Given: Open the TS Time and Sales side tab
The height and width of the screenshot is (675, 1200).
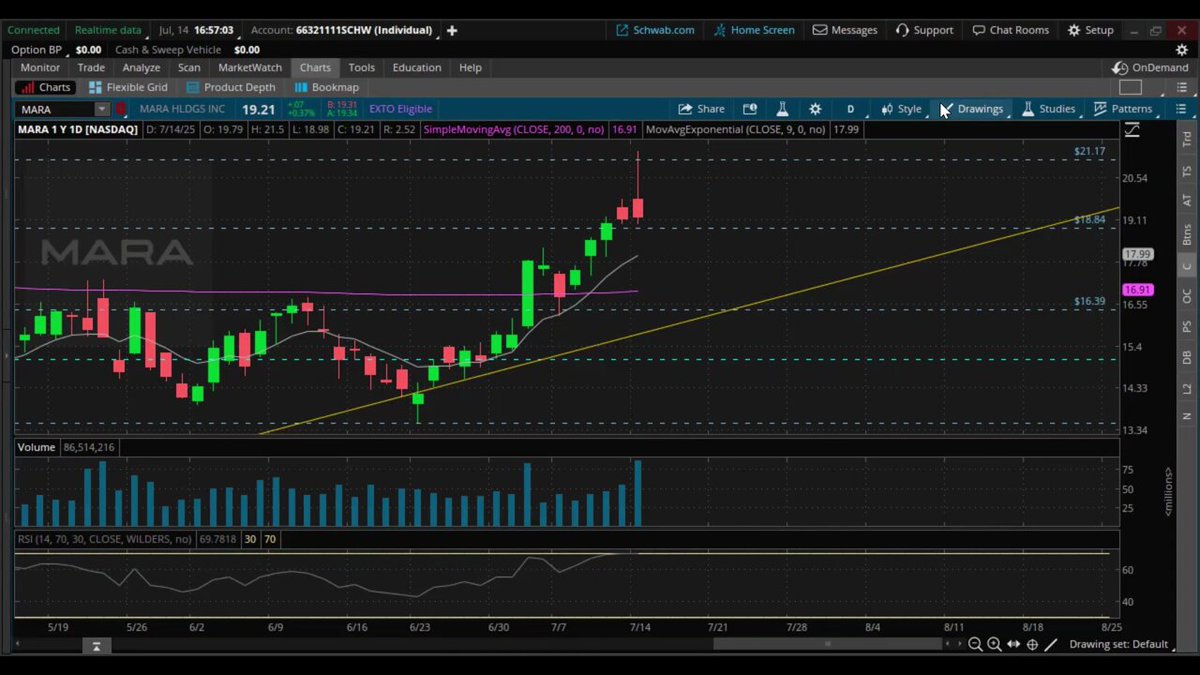Looking at the screenshot, I should coord(1187,172).
